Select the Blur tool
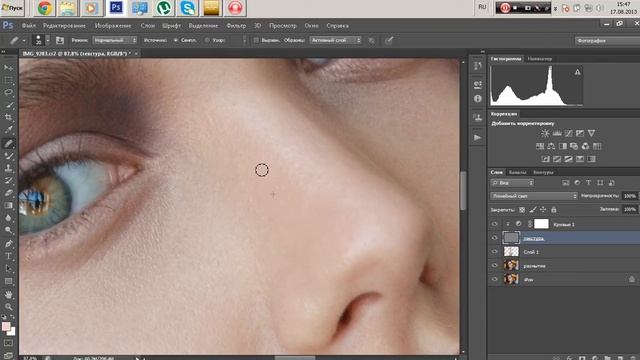The image size is (640, 360). pyautogui.click(x=8, y=218)
